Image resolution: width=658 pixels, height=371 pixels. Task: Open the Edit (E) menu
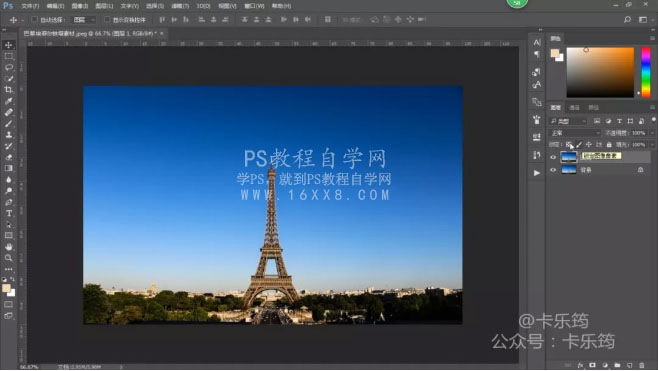[55, 6]
